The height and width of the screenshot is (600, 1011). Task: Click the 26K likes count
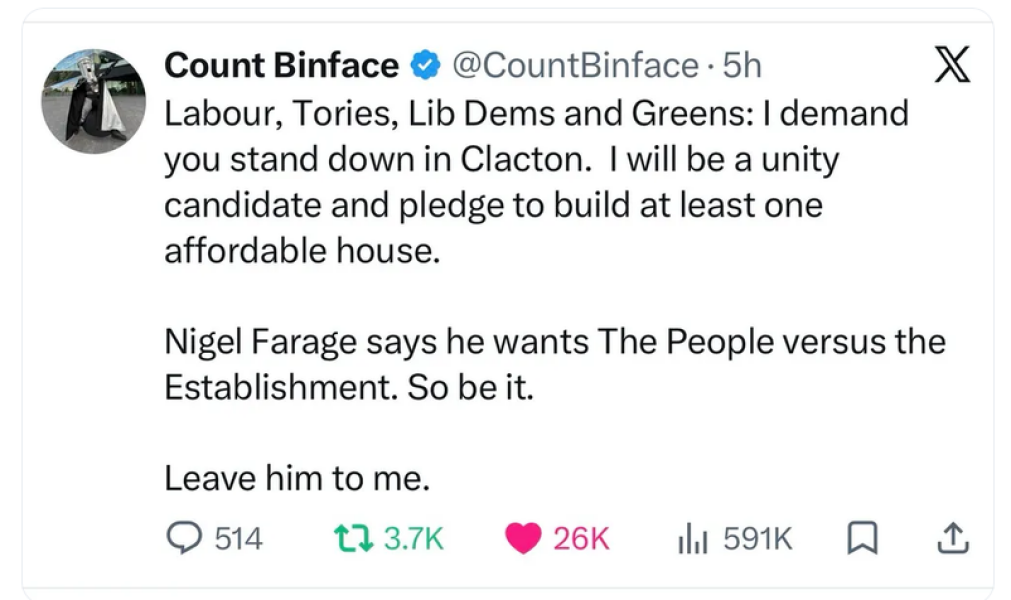click(581, 538)
